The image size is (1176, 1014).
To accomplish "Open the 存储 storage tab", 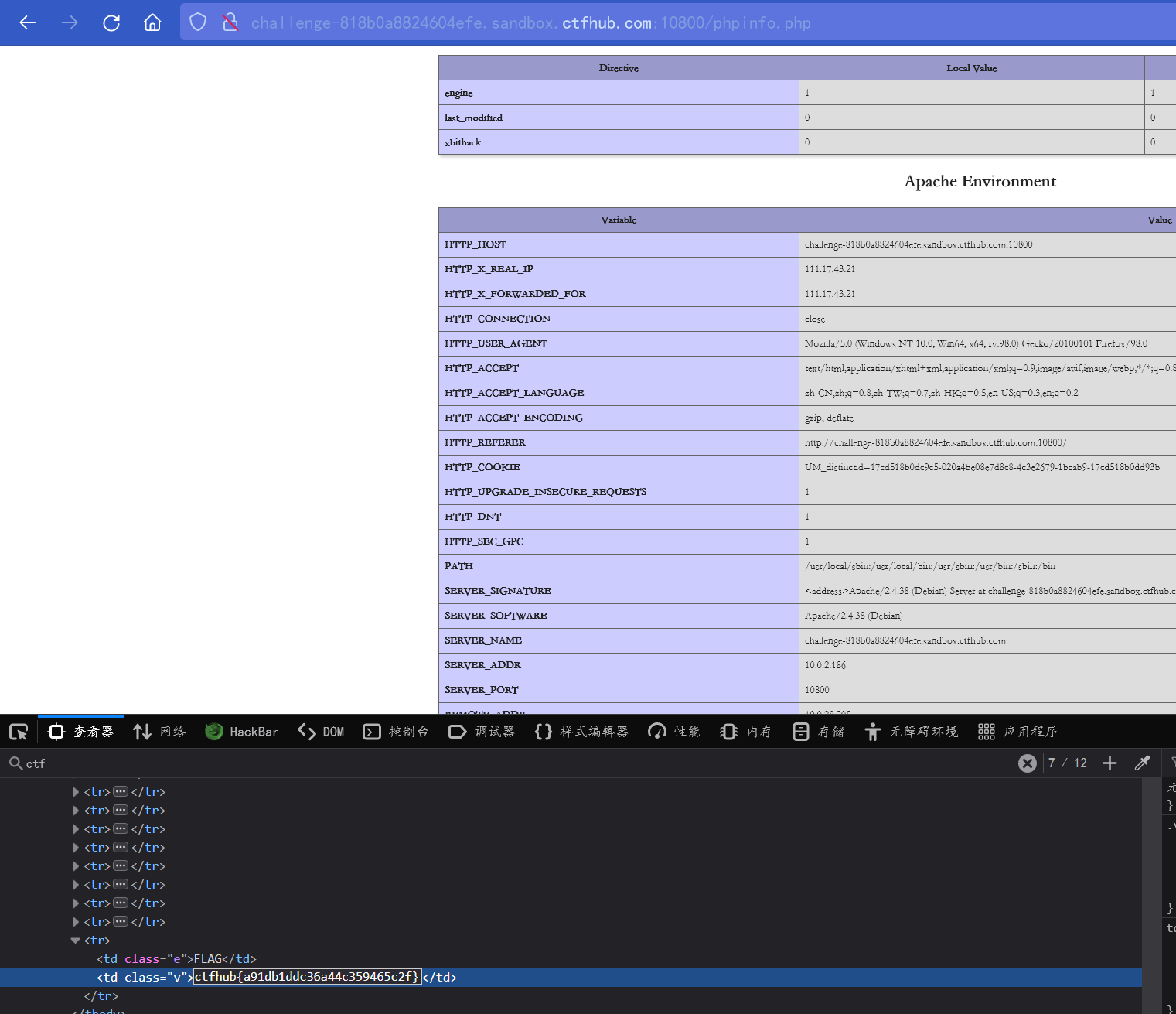I will (x=819, y=732).
